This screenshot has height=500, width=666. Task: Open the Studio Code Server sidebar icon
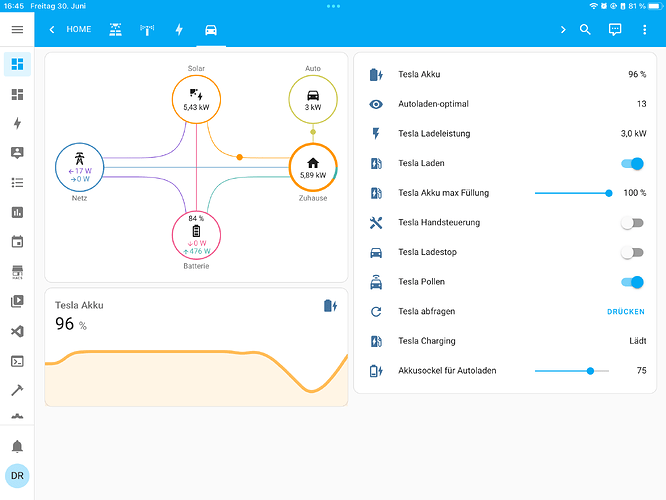17,331
